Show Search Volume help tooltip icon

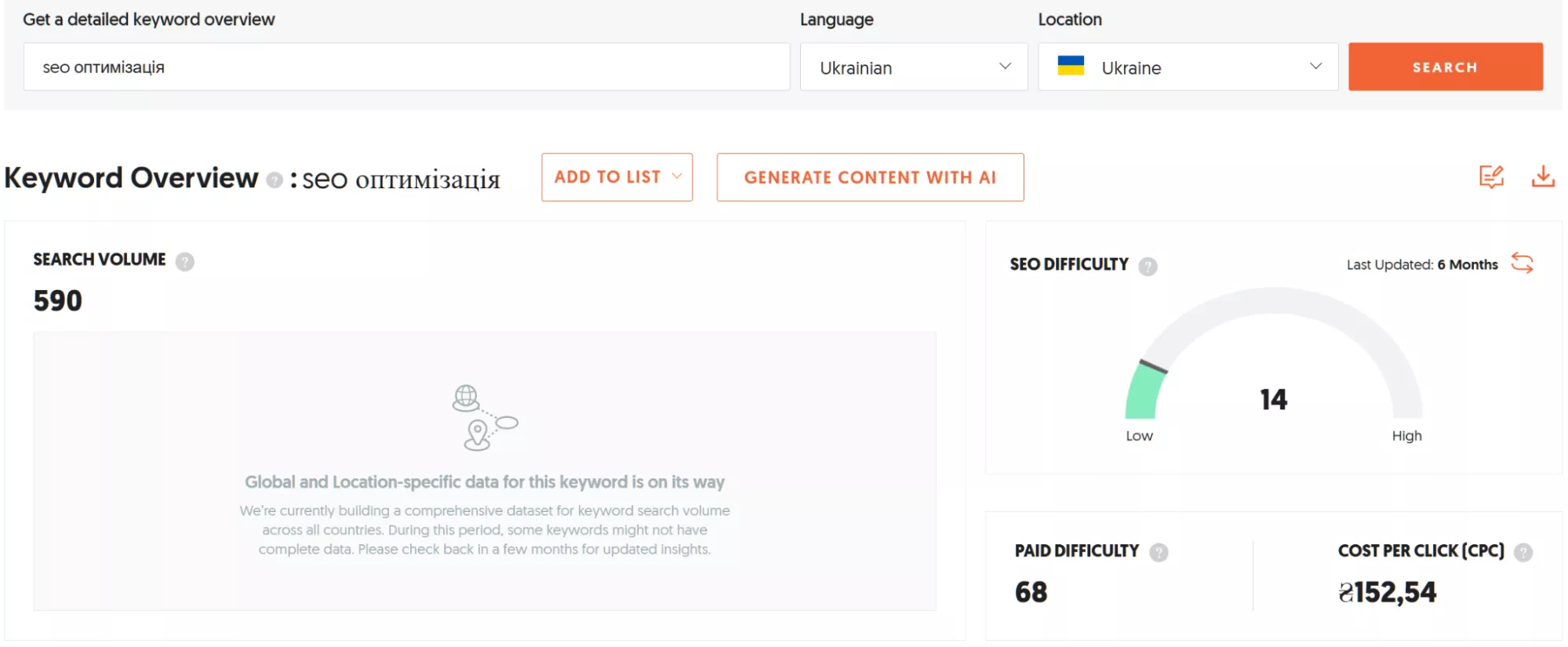click(x=185, y=261)
